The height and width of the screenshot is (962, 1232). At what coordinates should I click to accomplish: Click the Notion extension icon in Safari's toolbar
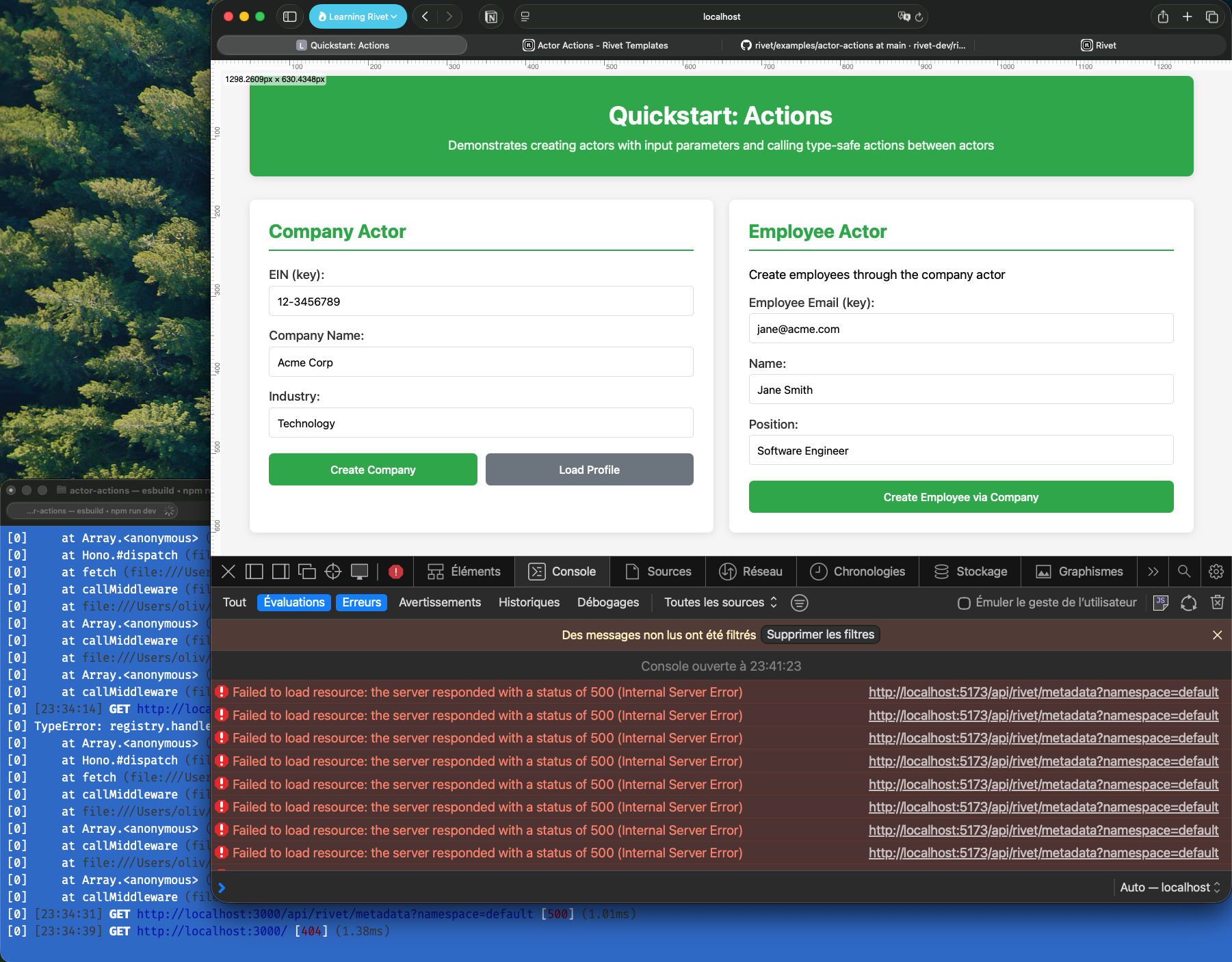click(x=490, y=16)
